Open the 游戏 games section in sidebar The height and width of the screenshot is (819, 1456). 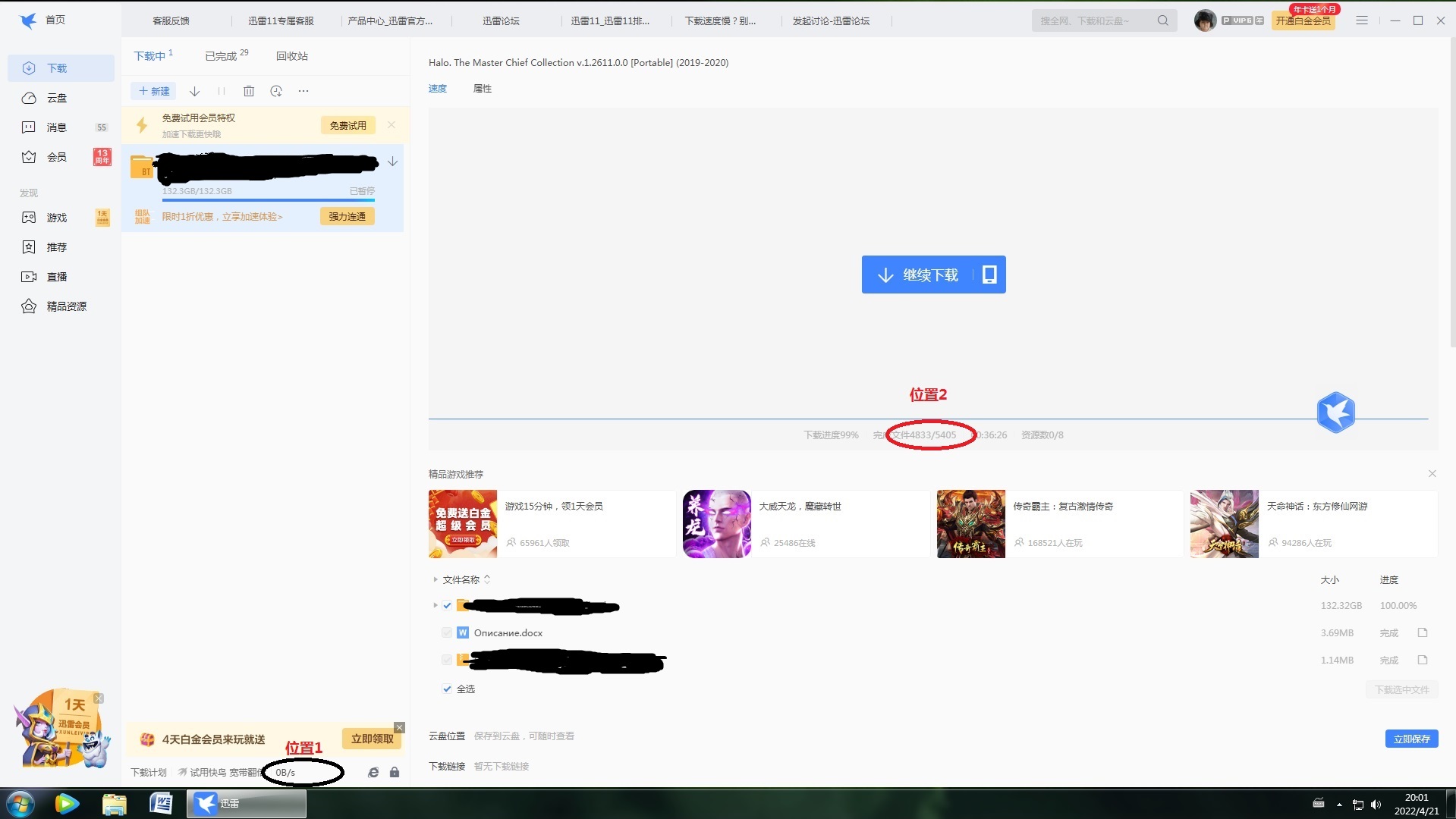click(29, 218)
